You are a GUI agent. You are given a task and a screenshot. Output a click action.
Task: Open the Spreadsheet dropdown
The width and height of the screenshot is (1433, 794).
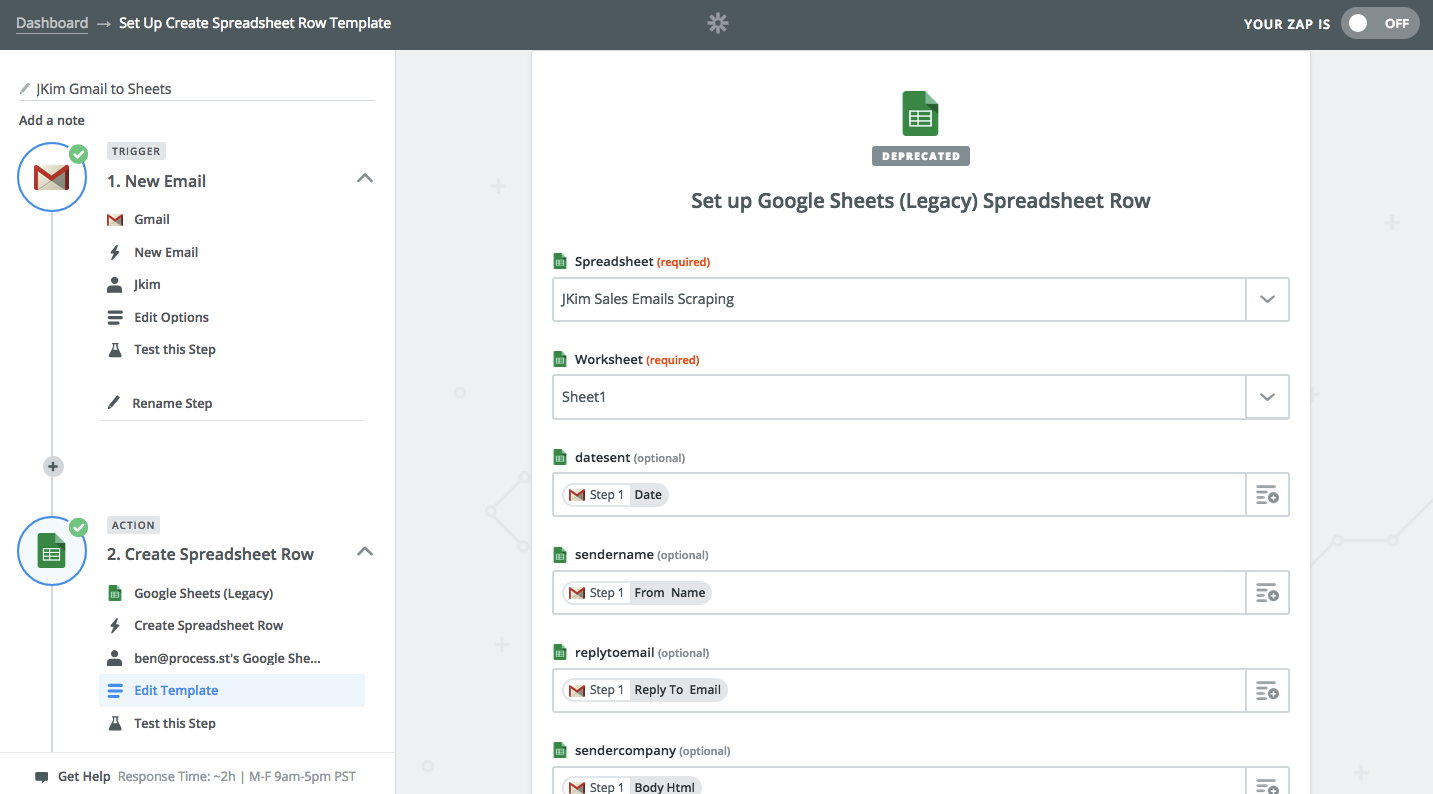pos(1267,299)
